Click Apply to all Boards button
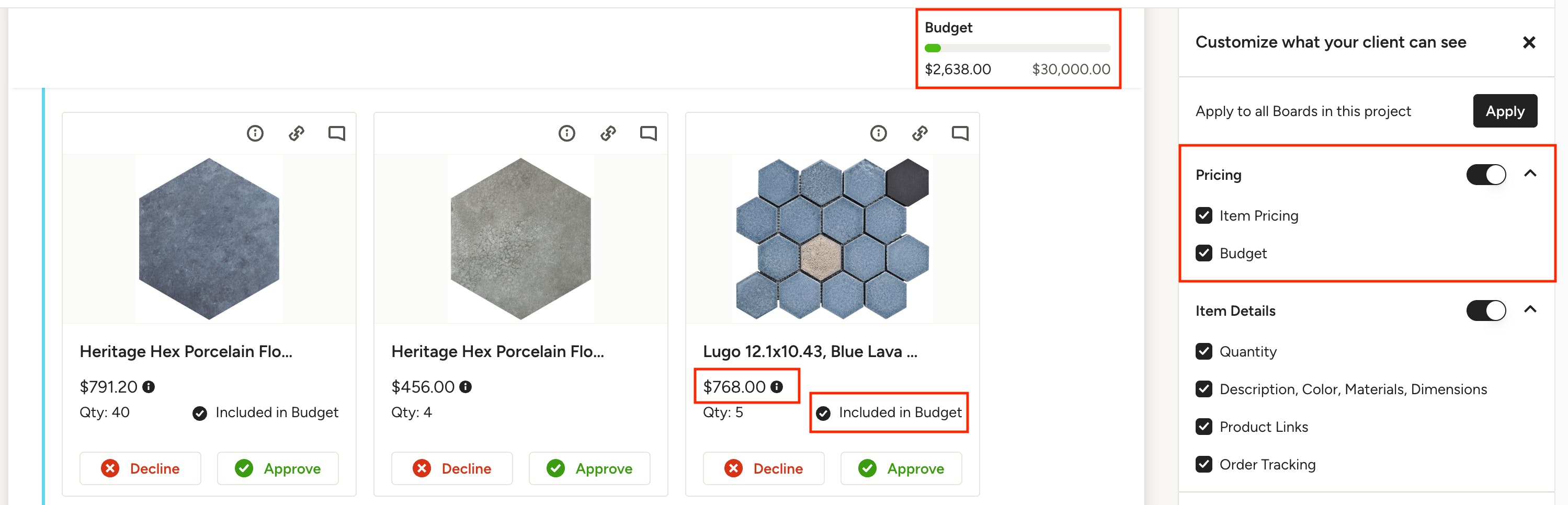1568x505 pixels. point(1505,111)
